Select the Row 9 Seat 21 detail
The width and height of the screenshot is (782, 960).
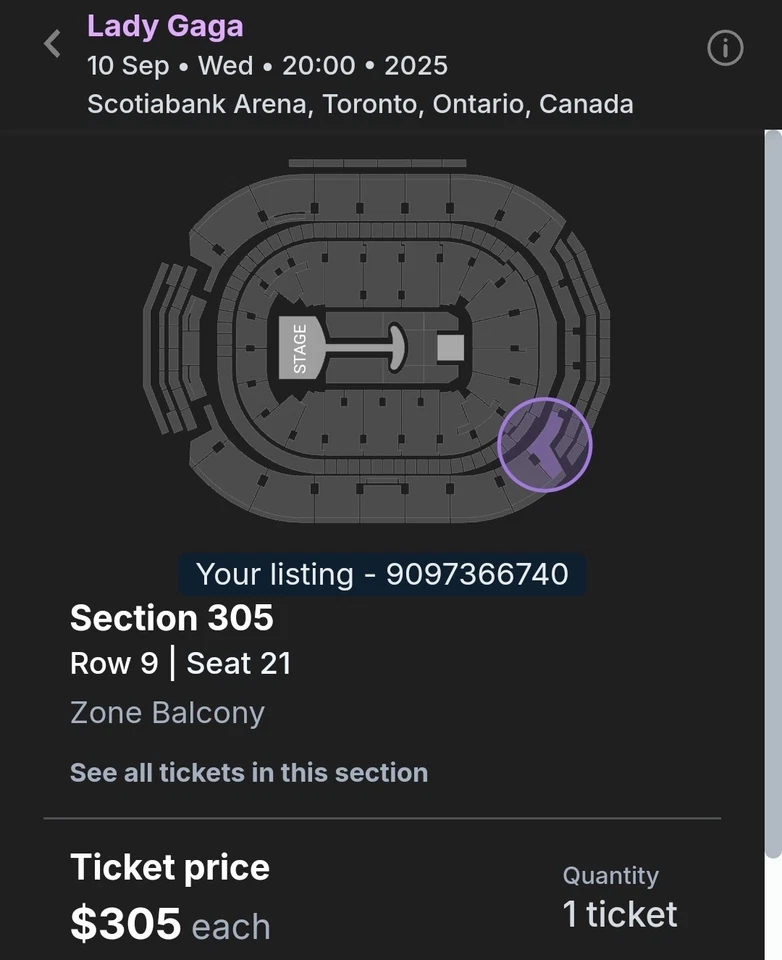click(180, 663)
